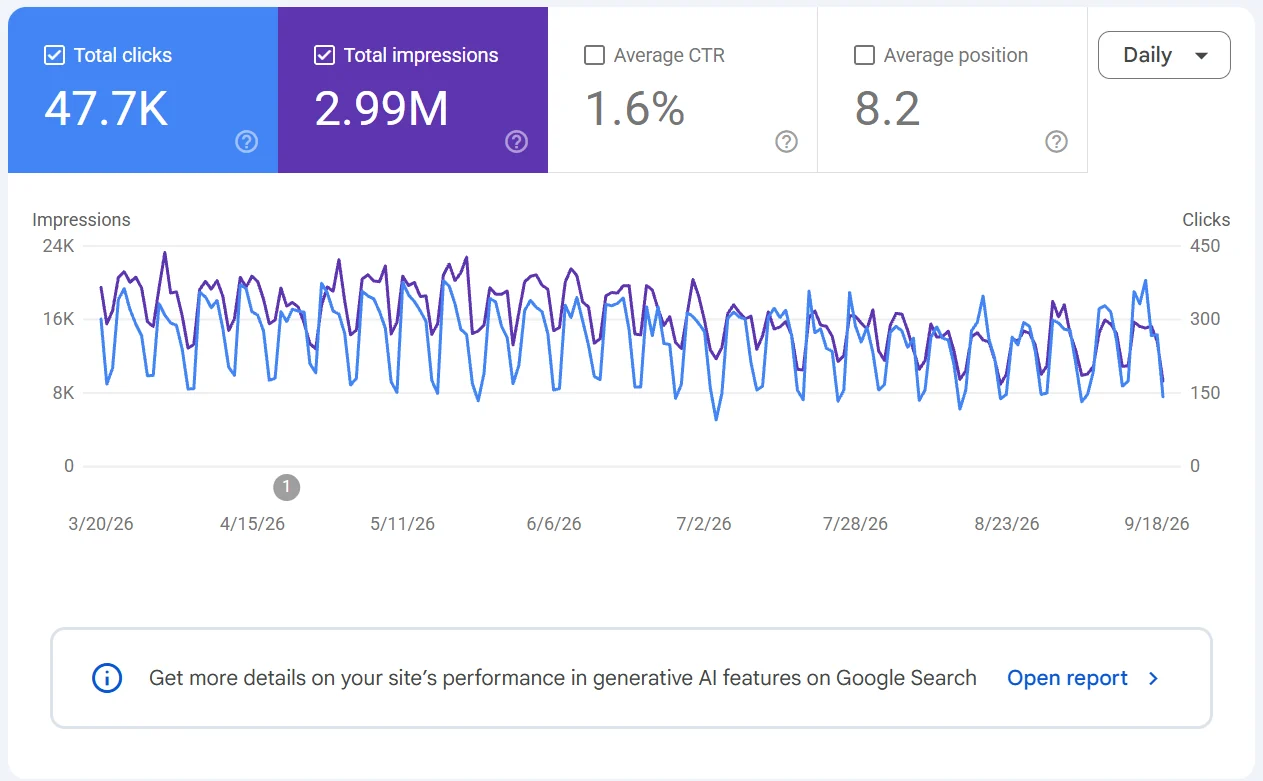Click the Average CTR label text
Screen dimensions: 1263x781
pos(669,55)
